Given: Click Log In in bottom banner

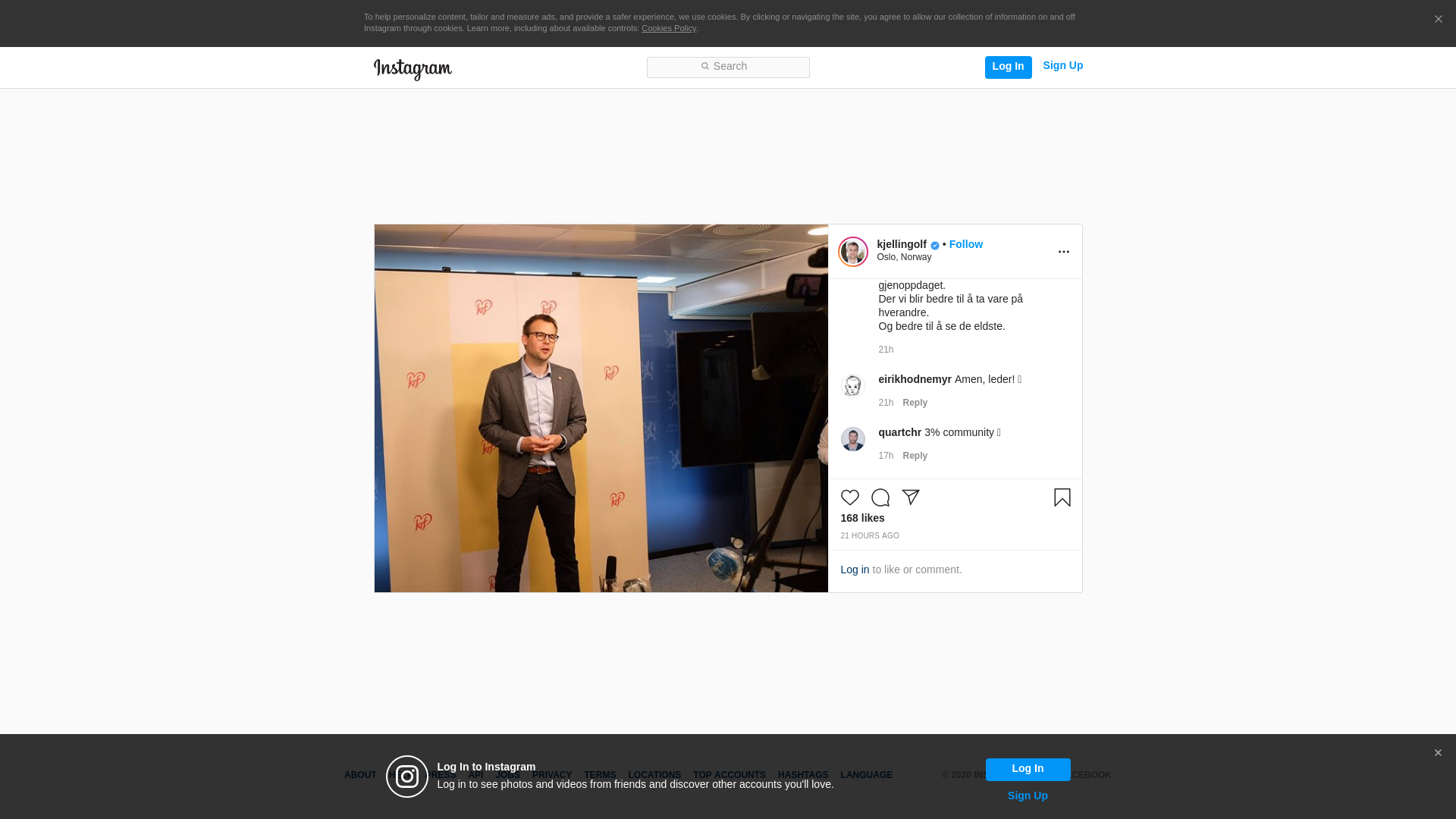Looking at the screenshot, I should pyautogui.click(x=1028, y=770).
